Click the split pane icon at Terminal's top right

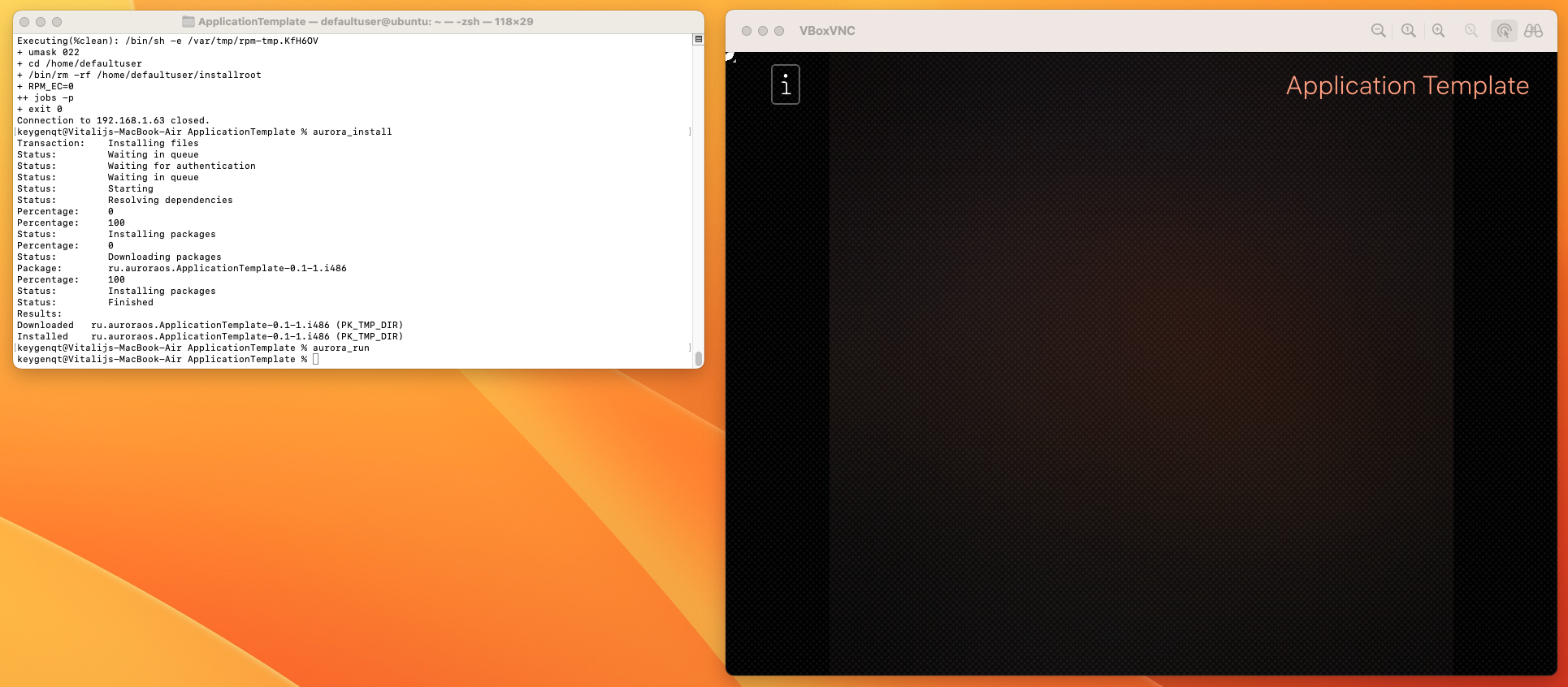(x=698, y=39)
